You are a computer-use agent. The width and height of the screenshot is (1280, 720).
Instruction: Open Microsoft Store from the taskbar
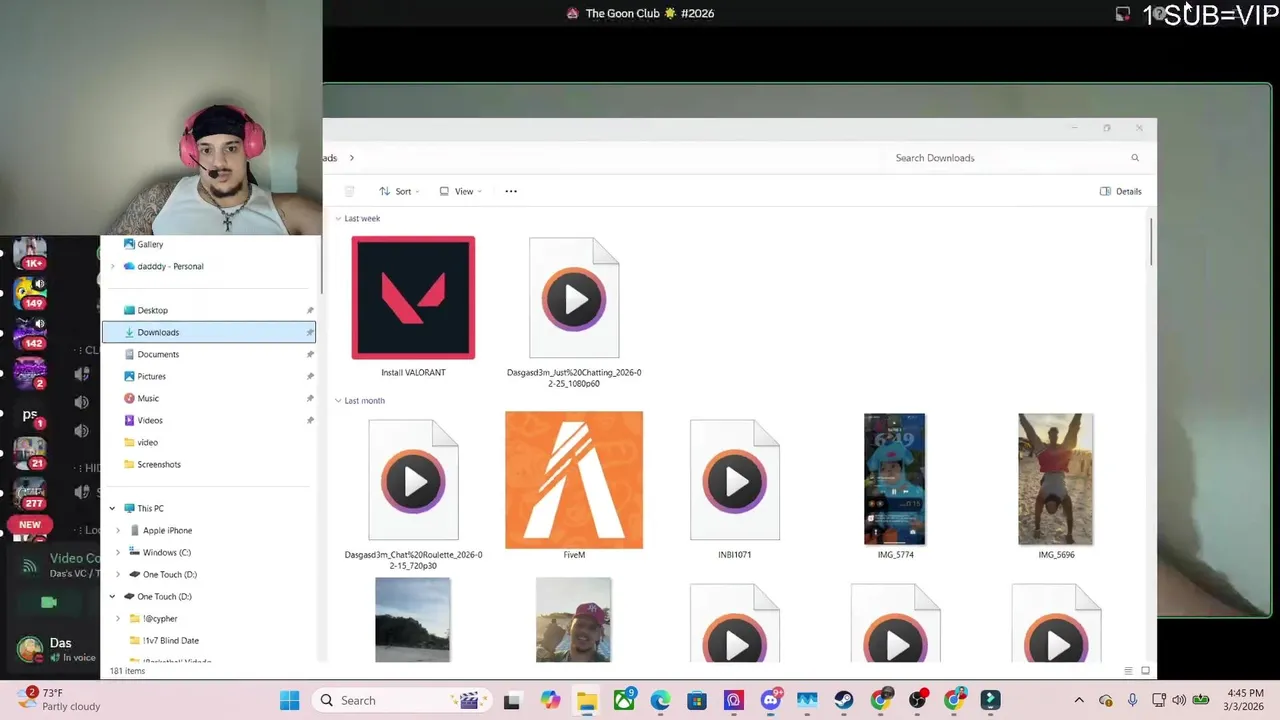697,700
